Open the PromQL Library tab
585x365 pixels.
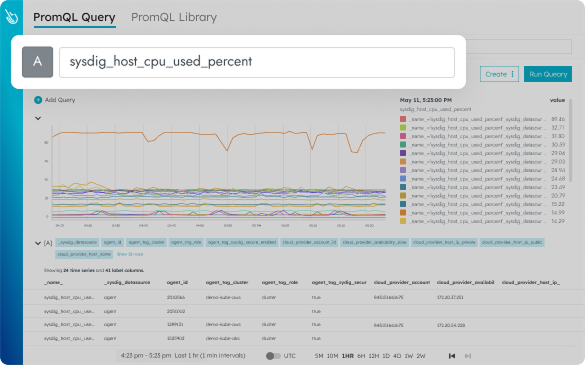(174, 17)
